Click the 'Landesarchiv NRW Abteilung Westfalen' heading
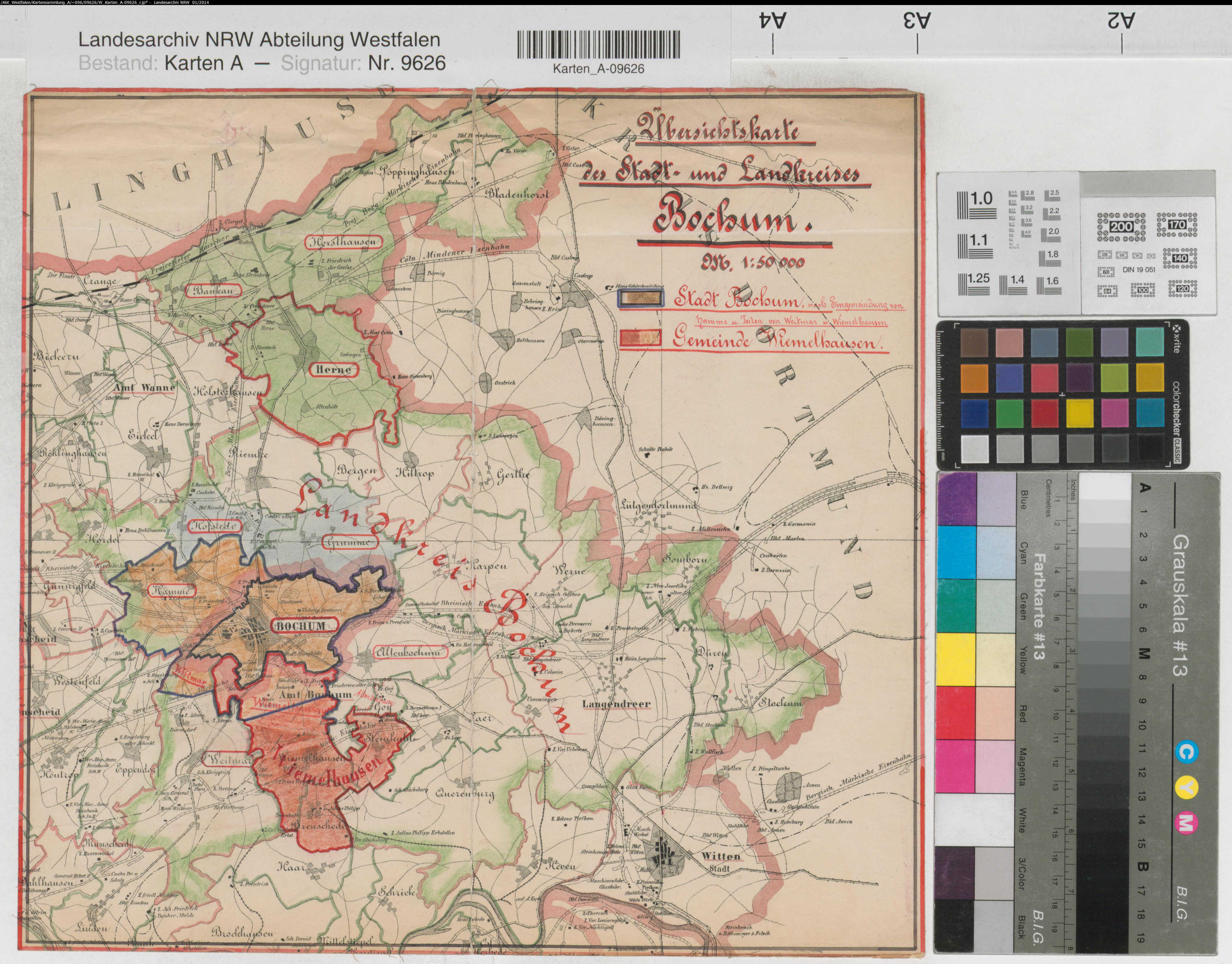Viewport: 1232px width, 964px height. tap(259, 40)
